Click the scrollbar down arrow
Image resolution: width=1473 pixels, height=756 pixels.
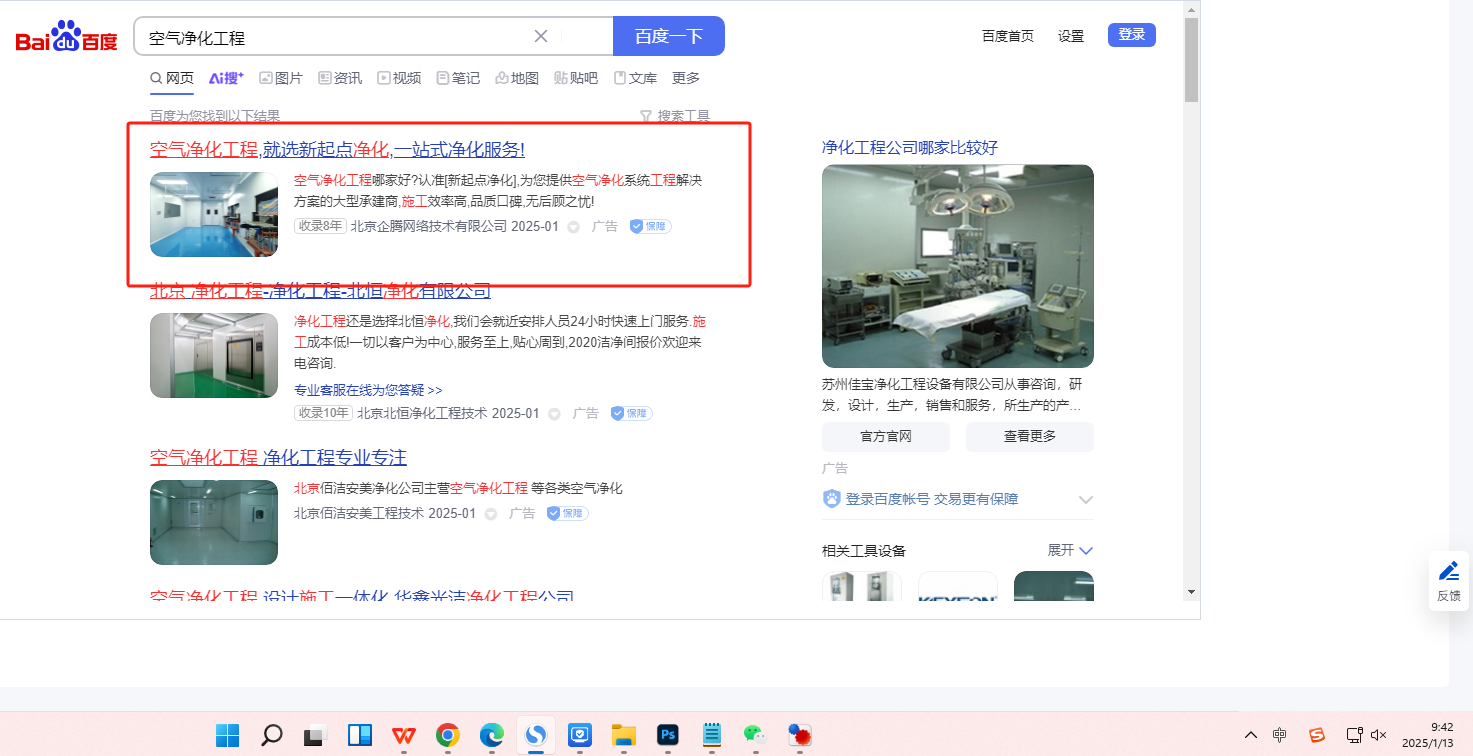1191,592
